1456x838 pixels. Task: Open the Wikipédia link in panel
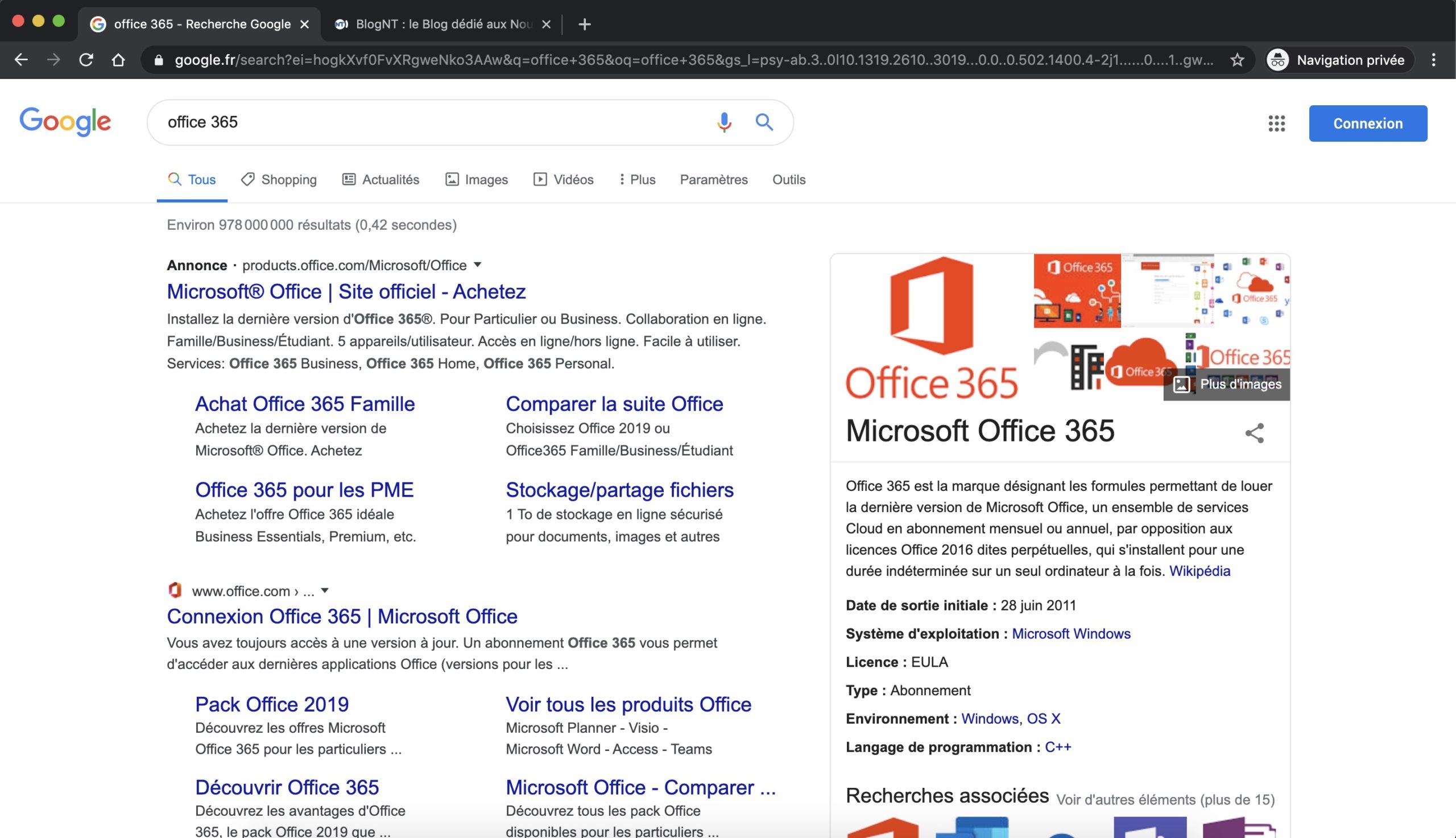pos(1199,571)
